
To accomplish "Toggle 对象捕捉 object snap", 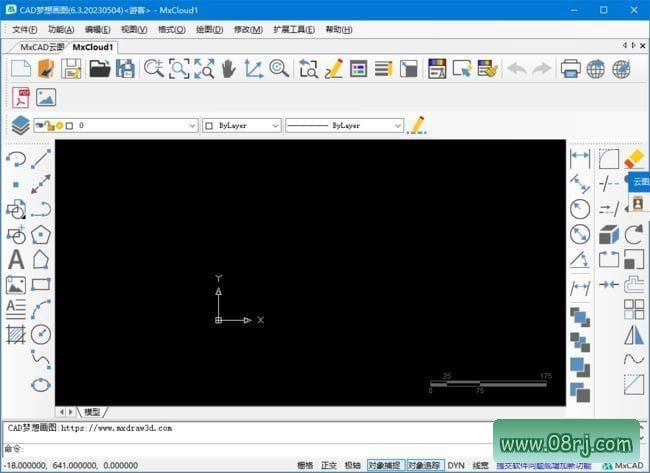I will click(x=384, y=465).
